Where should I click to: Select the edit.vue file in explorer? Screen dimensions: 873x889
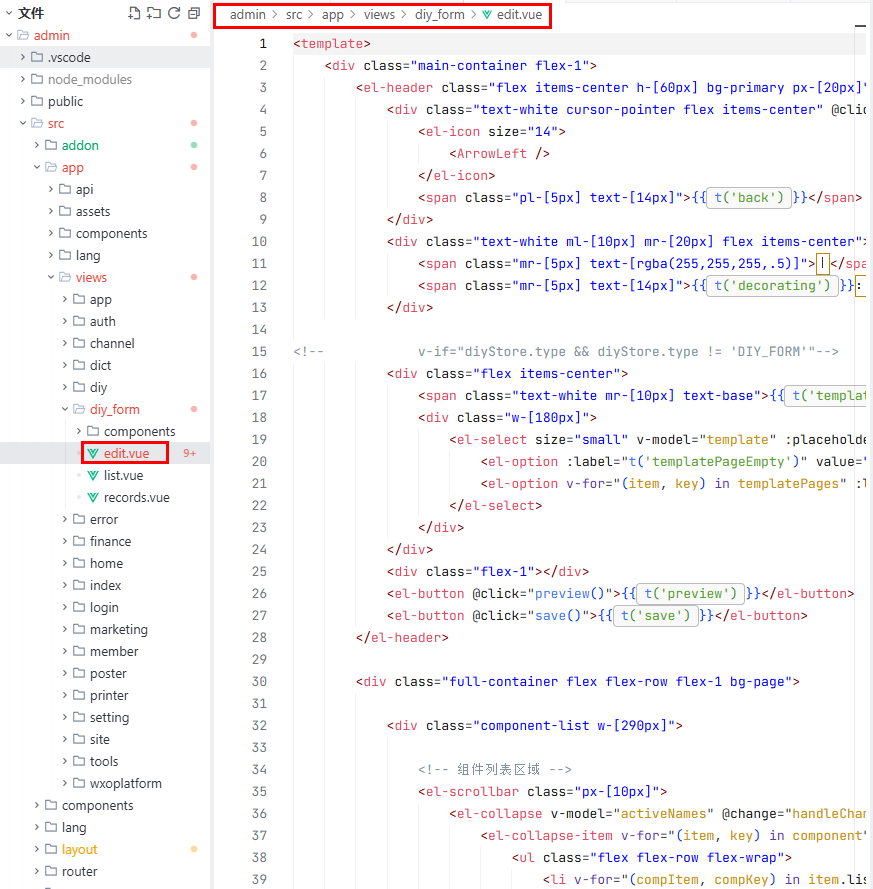coord(126,453)
